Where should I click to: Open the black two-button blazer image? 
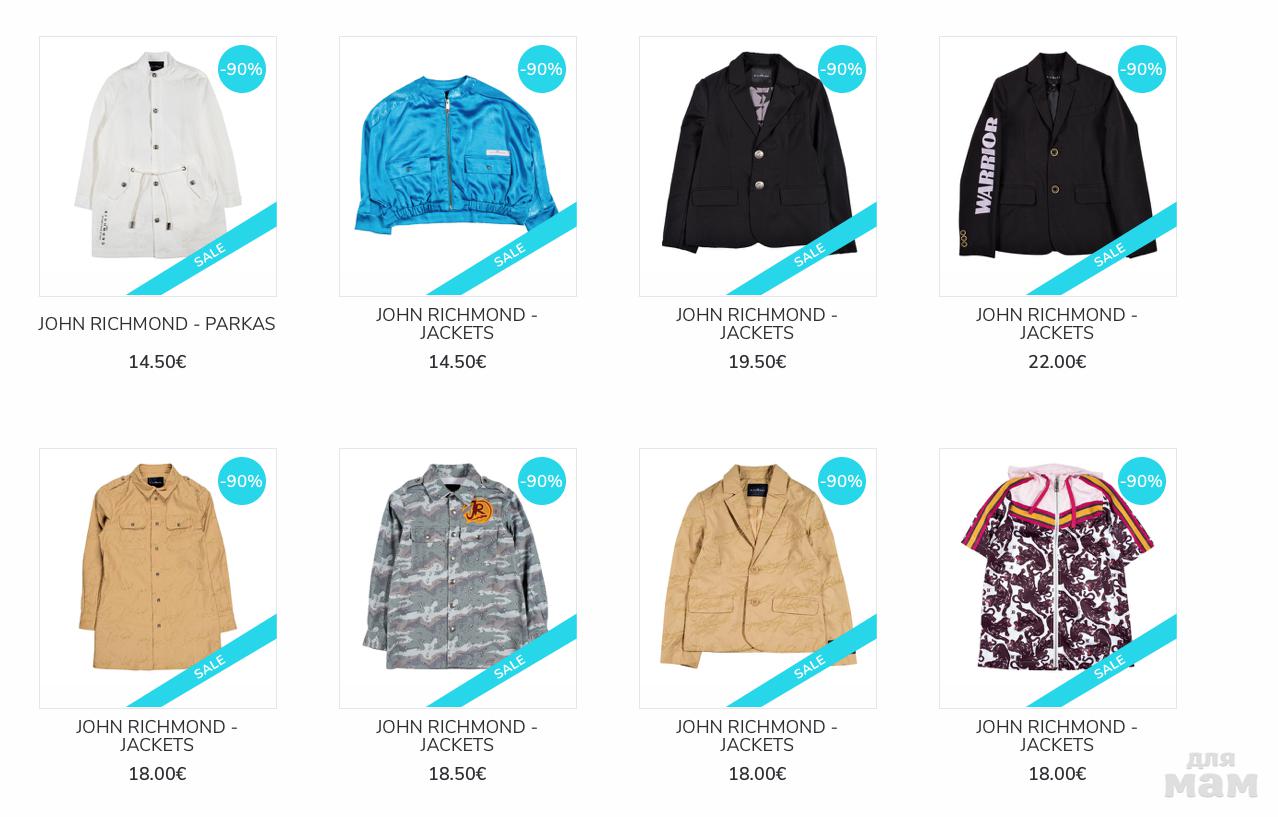[758, 166]
